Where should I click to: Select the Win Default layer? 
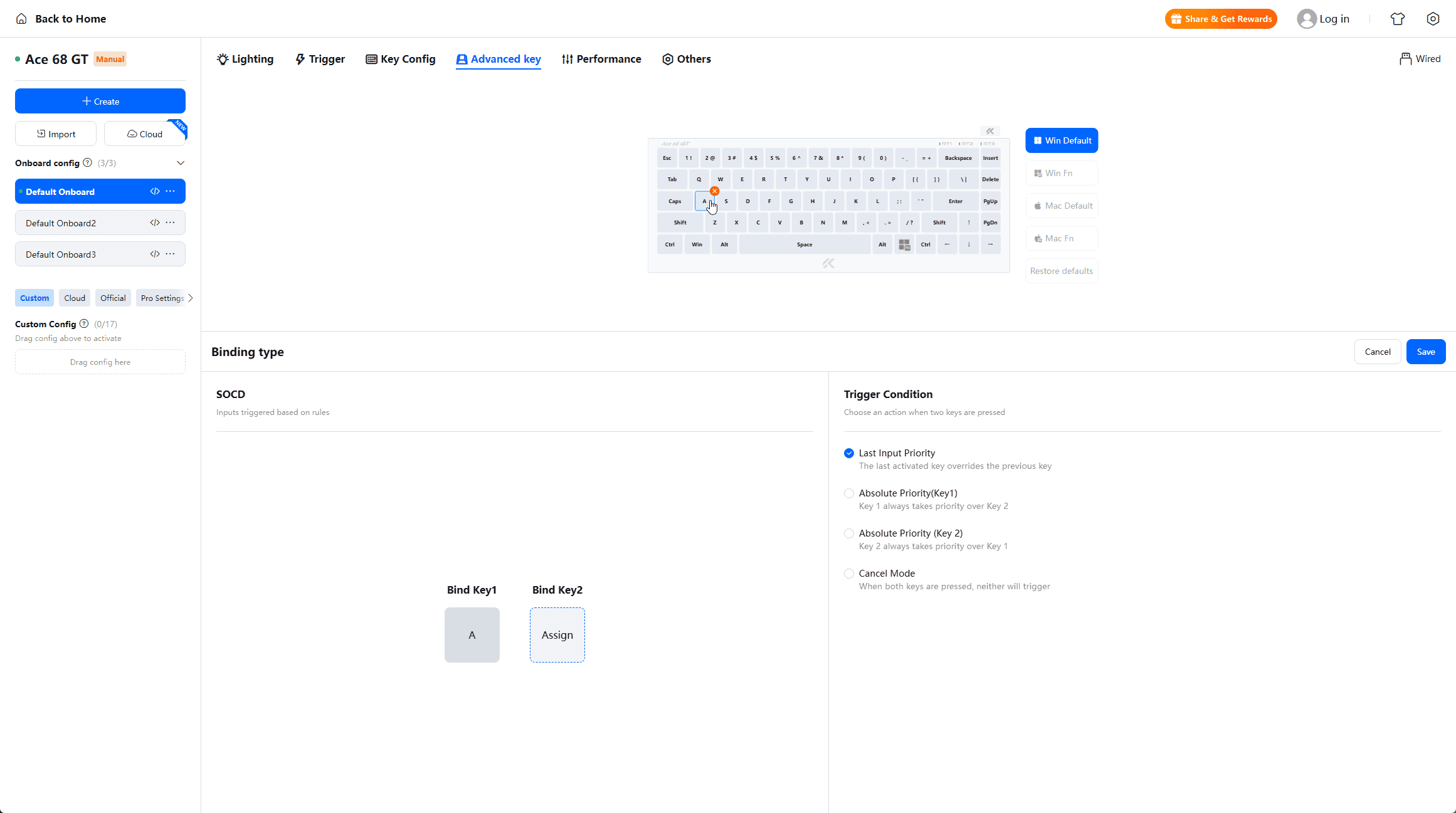point(1062,140)
